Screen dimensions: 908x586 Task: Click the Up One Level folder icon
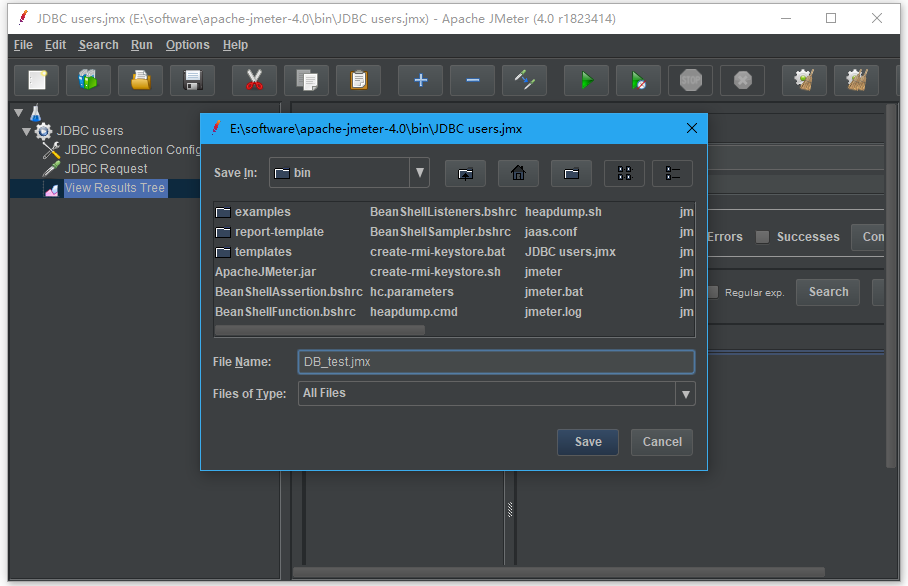pyautogui.click(x=465, y=173)
